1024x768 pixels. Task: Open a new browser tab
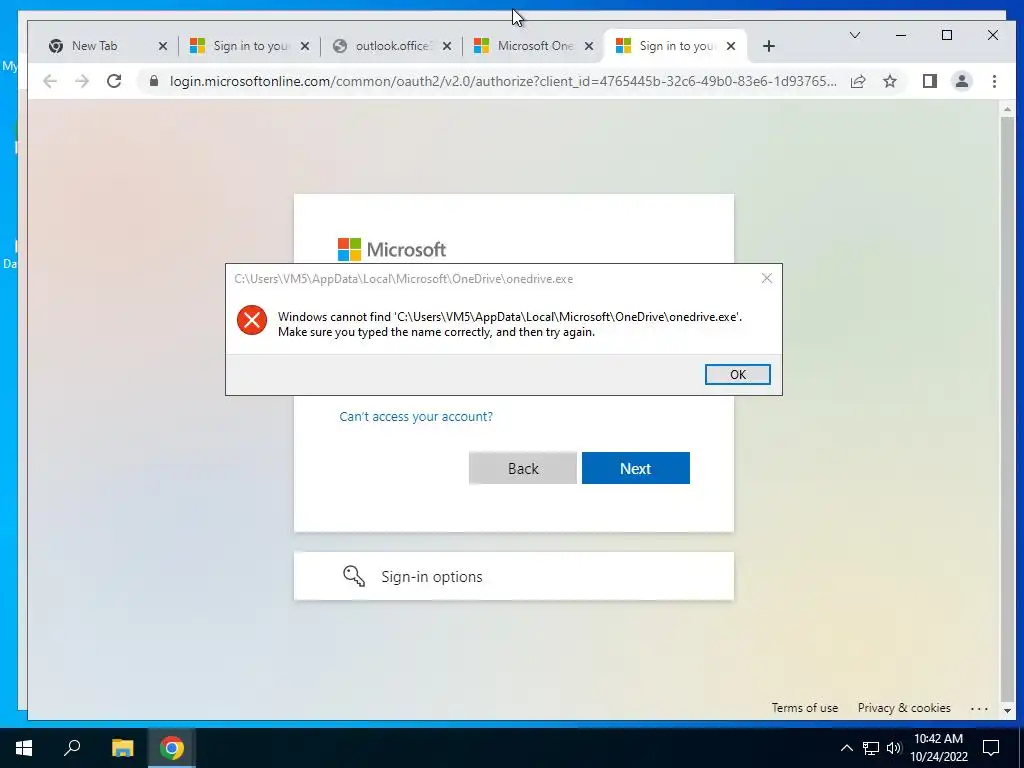pos(769,46)
